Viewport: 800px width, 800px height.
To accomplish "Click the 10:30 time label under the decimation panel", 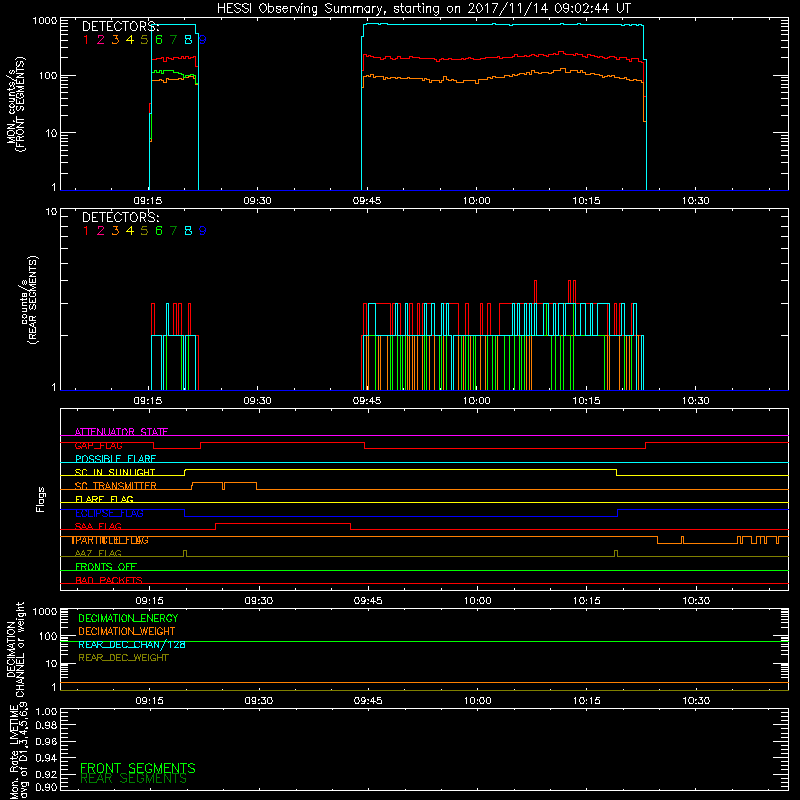I will click(696, 701).
